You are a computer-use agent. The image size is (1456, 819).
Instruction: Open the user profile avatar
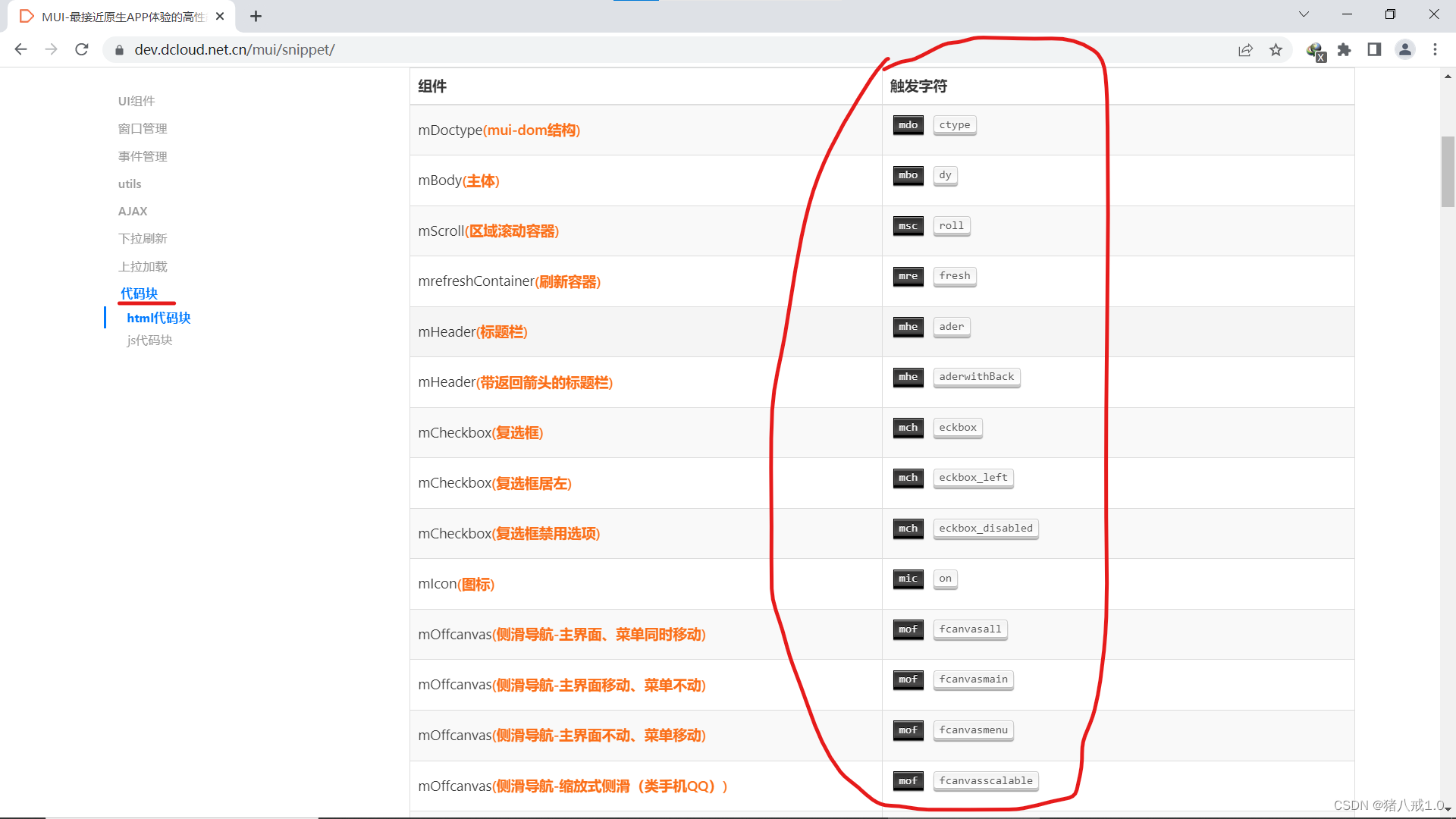pyautogui.click(x=1404, y=50)
